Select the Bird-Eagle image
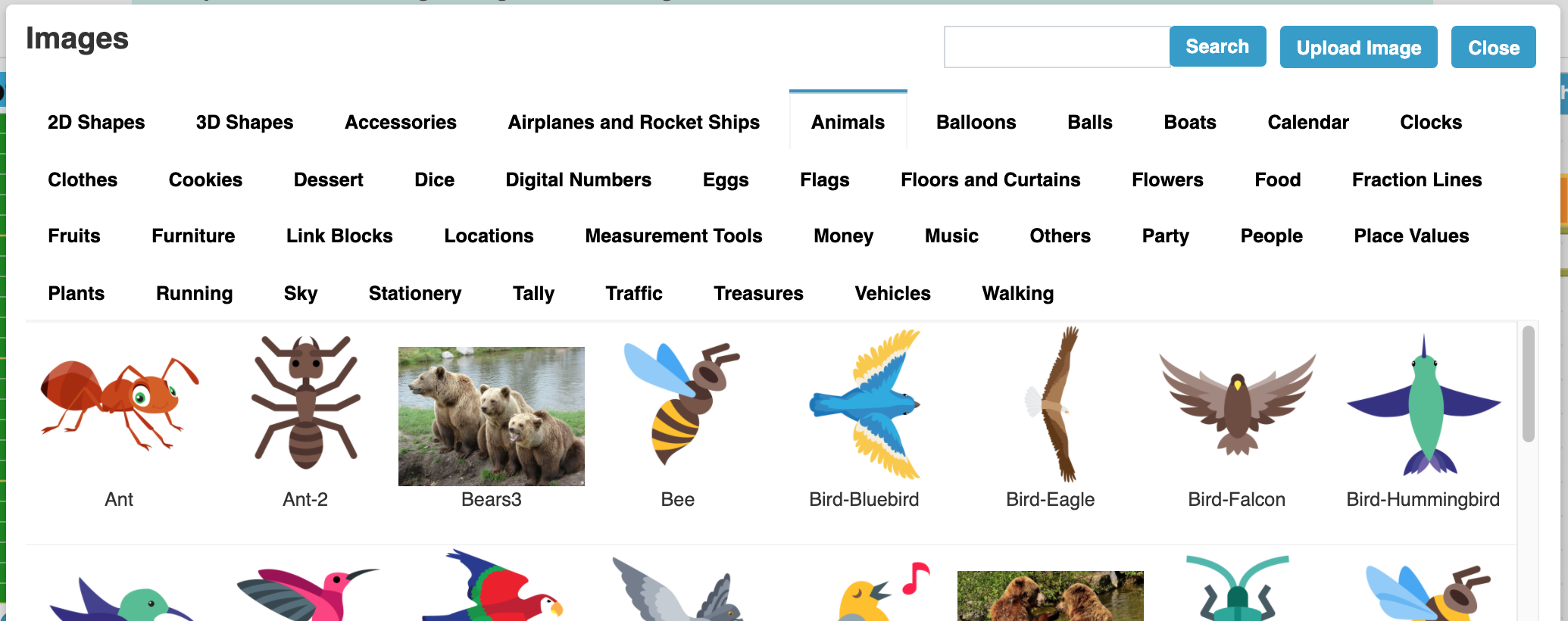Screen dimensions: 1568x621 [x=1051, y=404]
